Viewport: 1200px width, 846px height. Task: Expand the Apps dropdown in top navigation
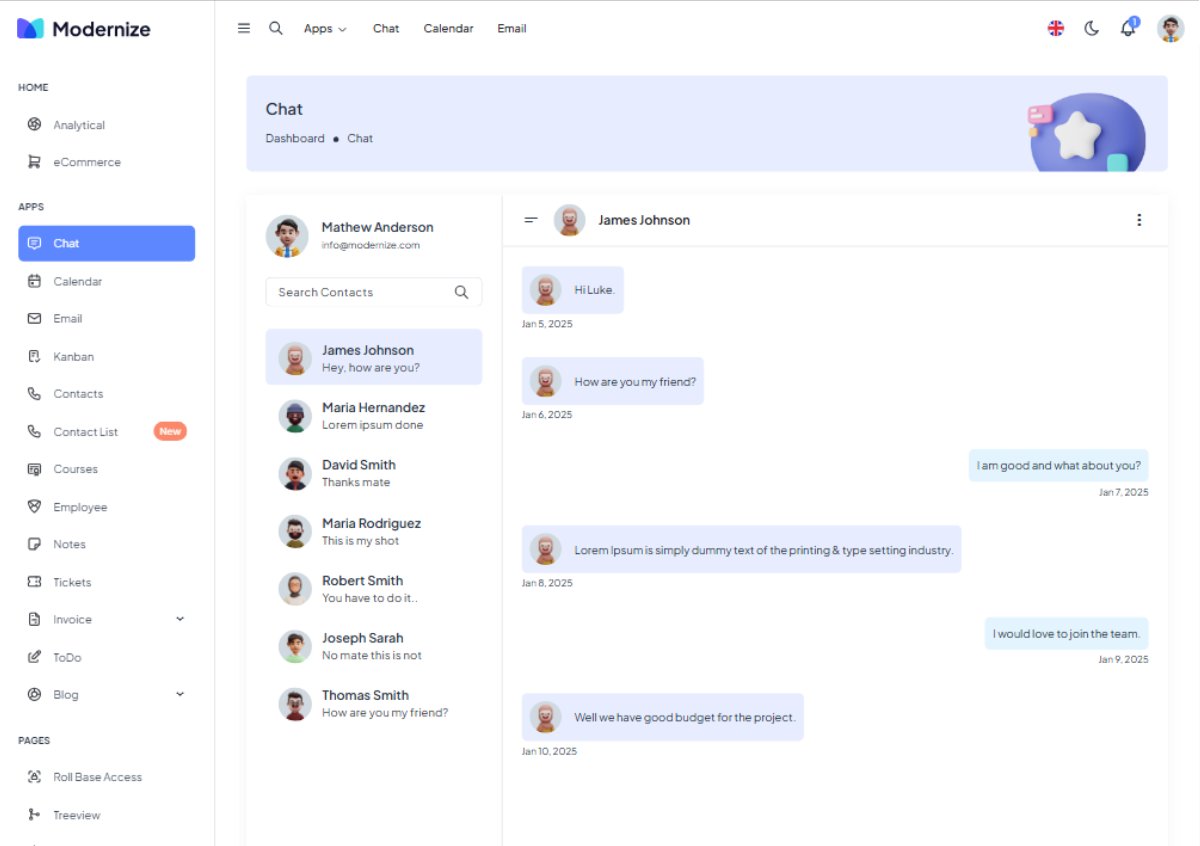tap(325, 29)
